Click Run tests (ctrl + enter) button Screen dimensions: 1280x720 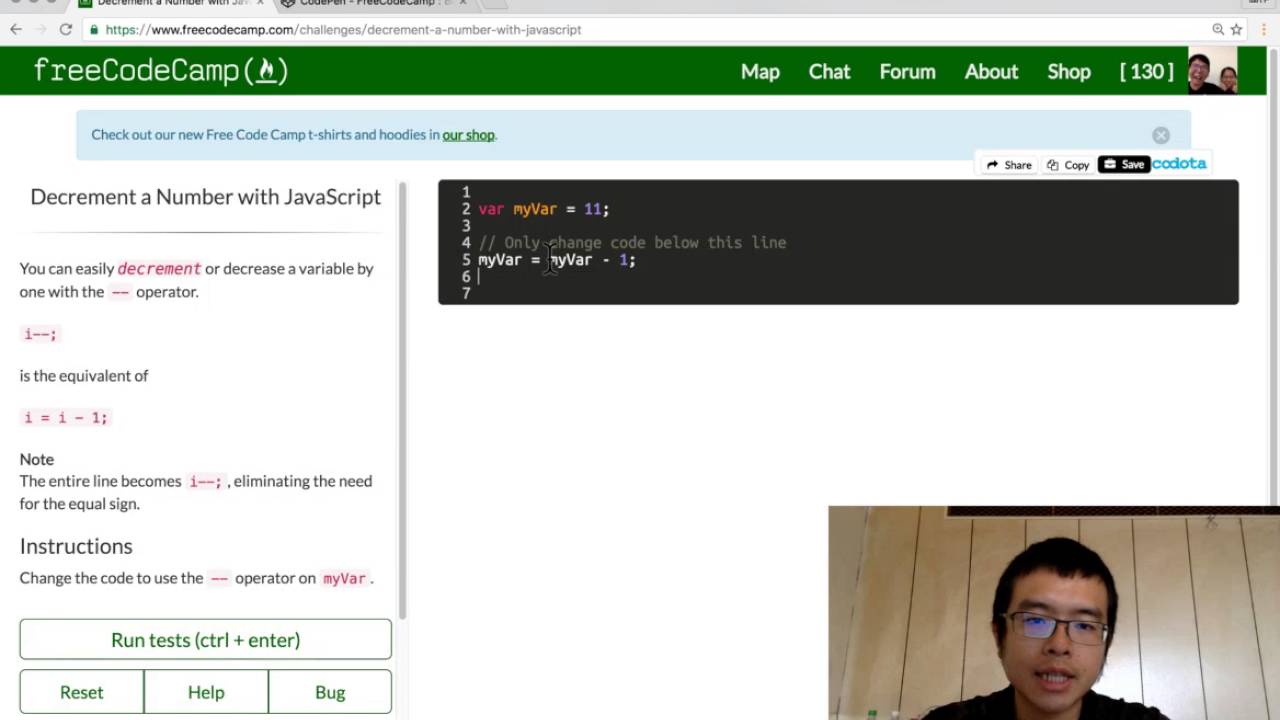tap(205, 640)
